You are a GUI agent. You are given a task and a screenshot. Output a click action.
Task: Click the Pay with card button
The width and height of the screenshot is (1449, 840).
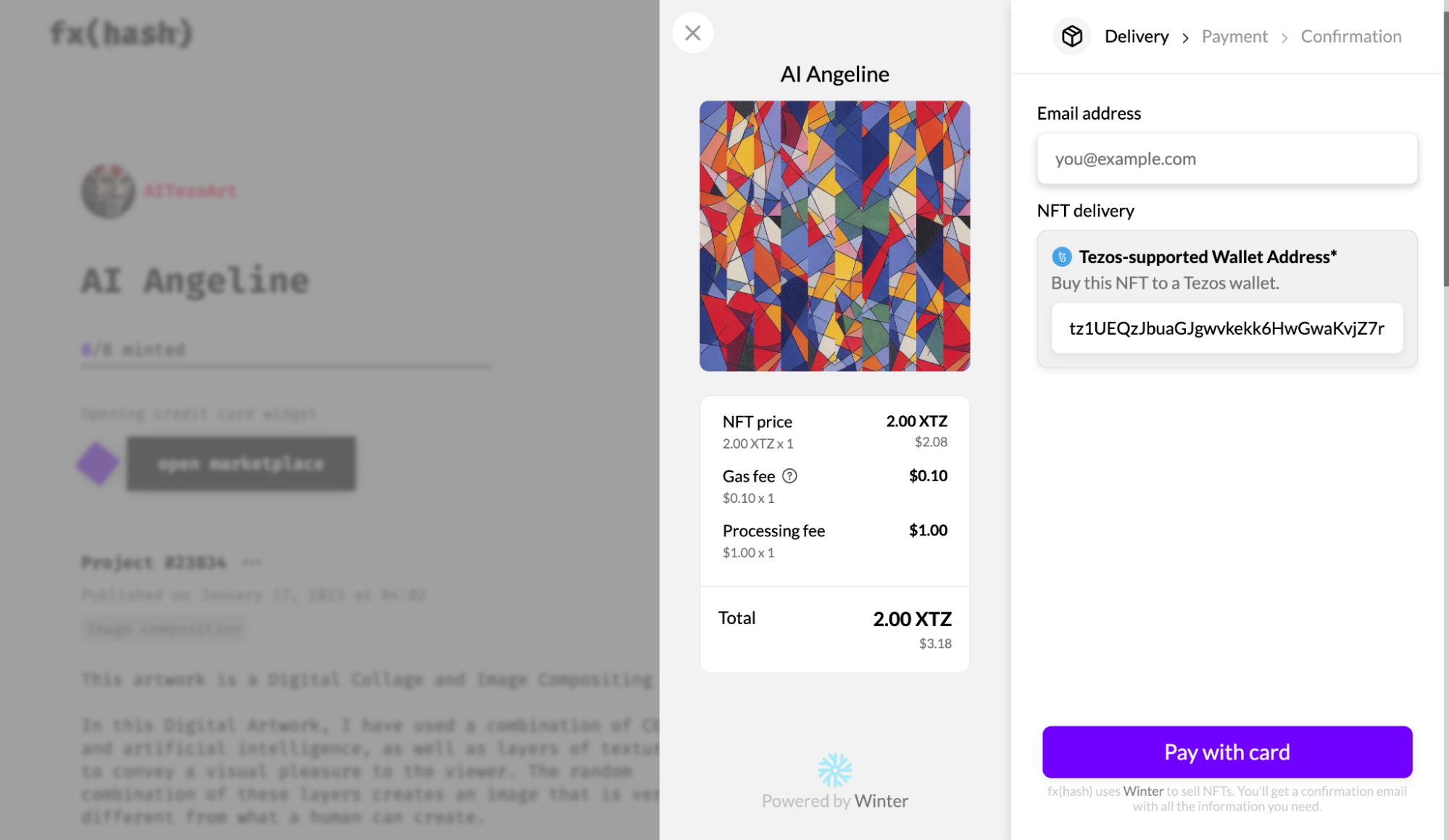coord(1226,752)
